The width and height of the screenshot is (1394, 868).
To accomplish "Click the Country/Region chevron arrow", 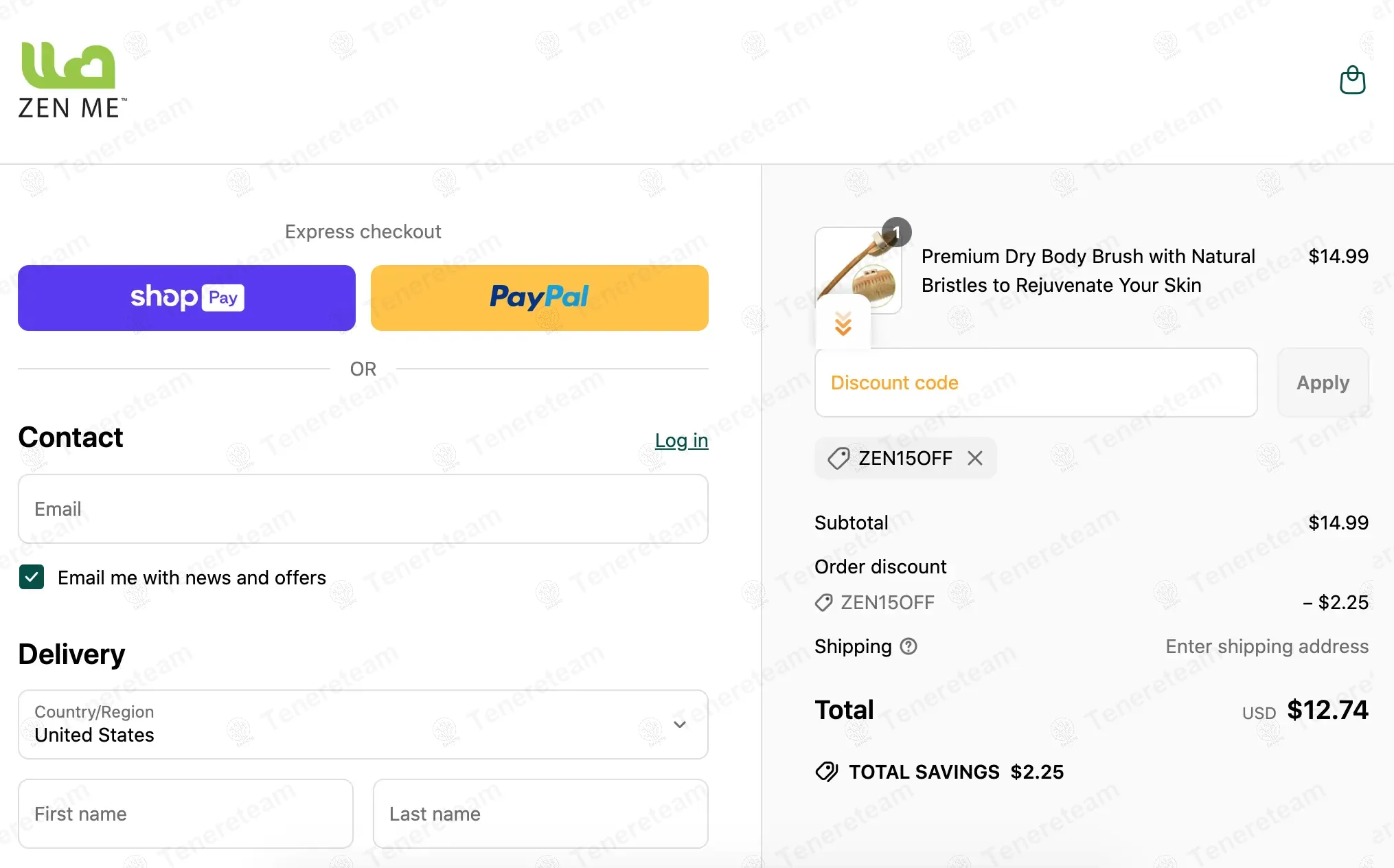I will (x=680, y=724).
